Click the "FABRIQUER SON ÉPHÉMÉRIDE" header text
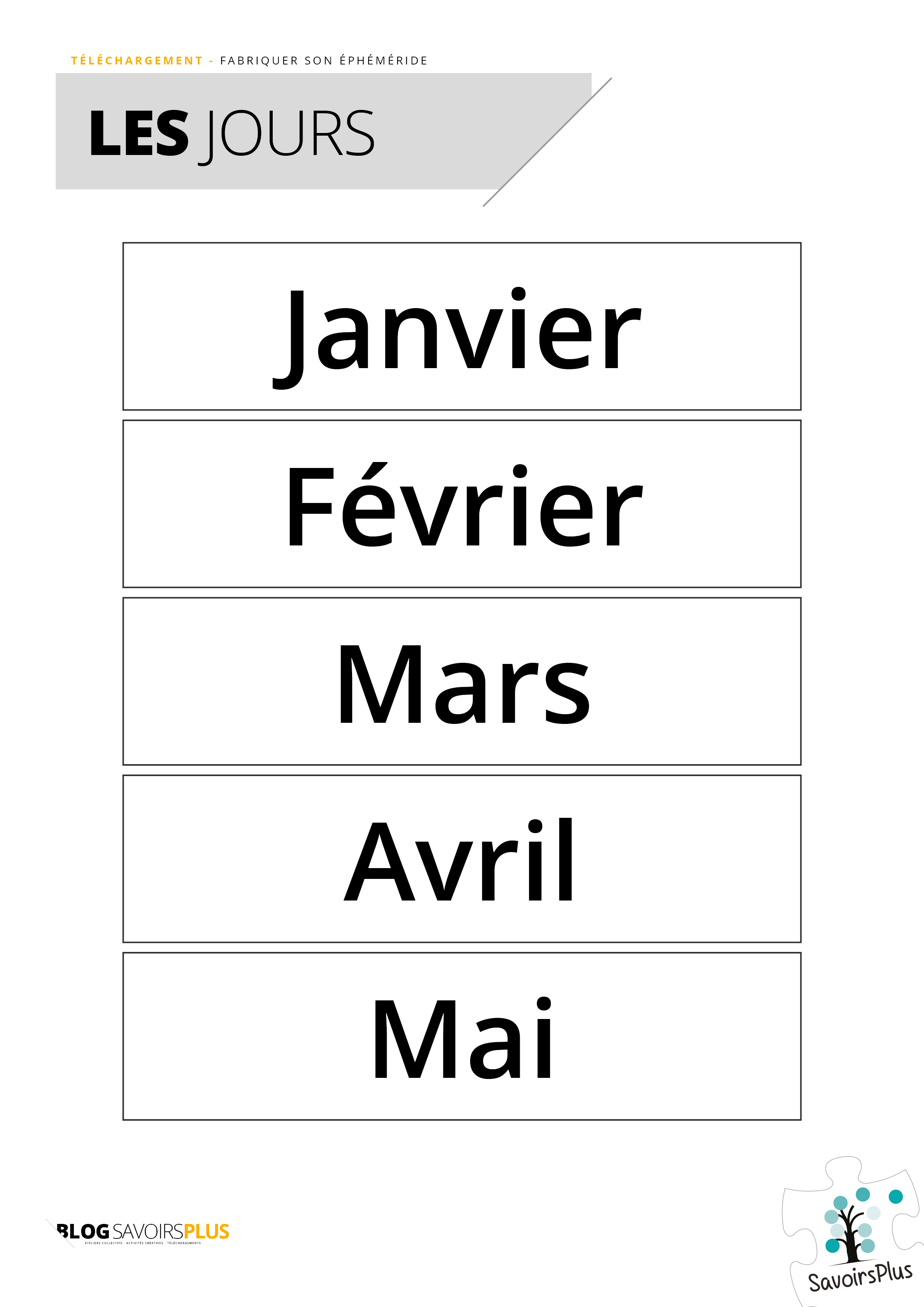The height and width of the screenshot is (1307, 924). pyautogui.click(x=323, y=61)
